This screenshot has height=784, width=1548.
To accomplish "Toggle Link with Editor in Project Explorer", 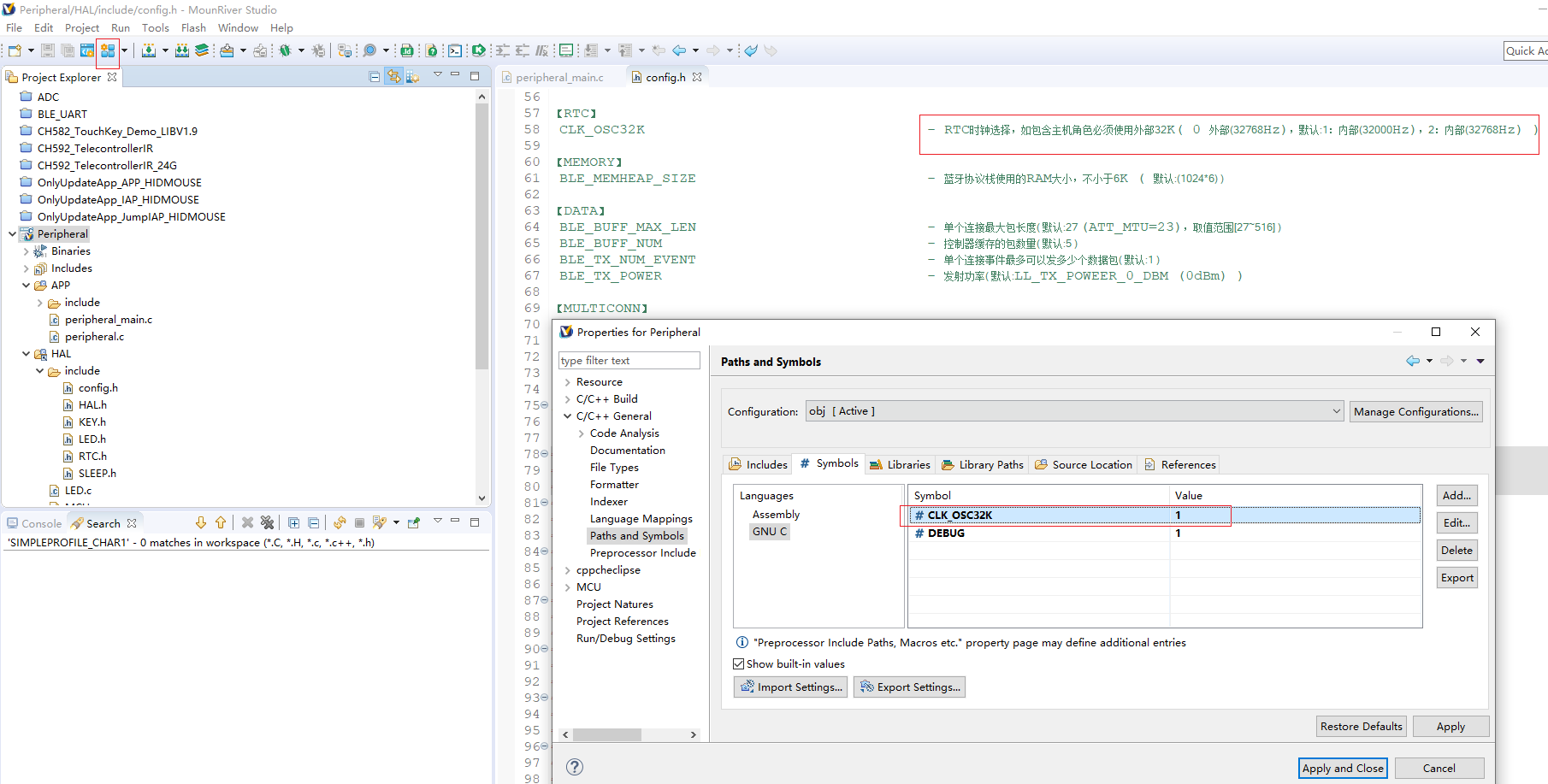I will pos(393,77).
